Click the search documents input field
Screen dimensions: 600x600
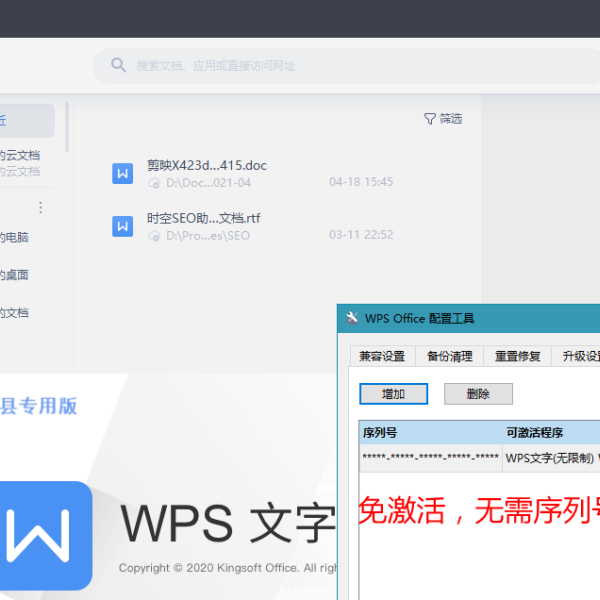point(346,66)
